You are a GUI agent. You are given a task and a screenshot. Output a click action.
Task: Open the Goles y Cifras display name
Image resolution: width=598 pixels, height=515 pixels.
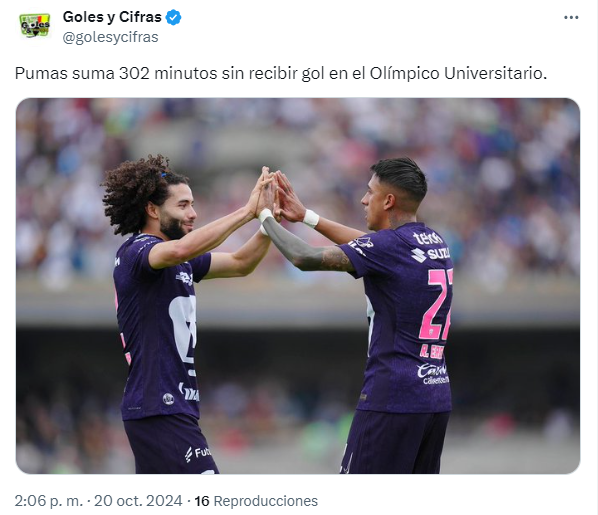point(112,17)
